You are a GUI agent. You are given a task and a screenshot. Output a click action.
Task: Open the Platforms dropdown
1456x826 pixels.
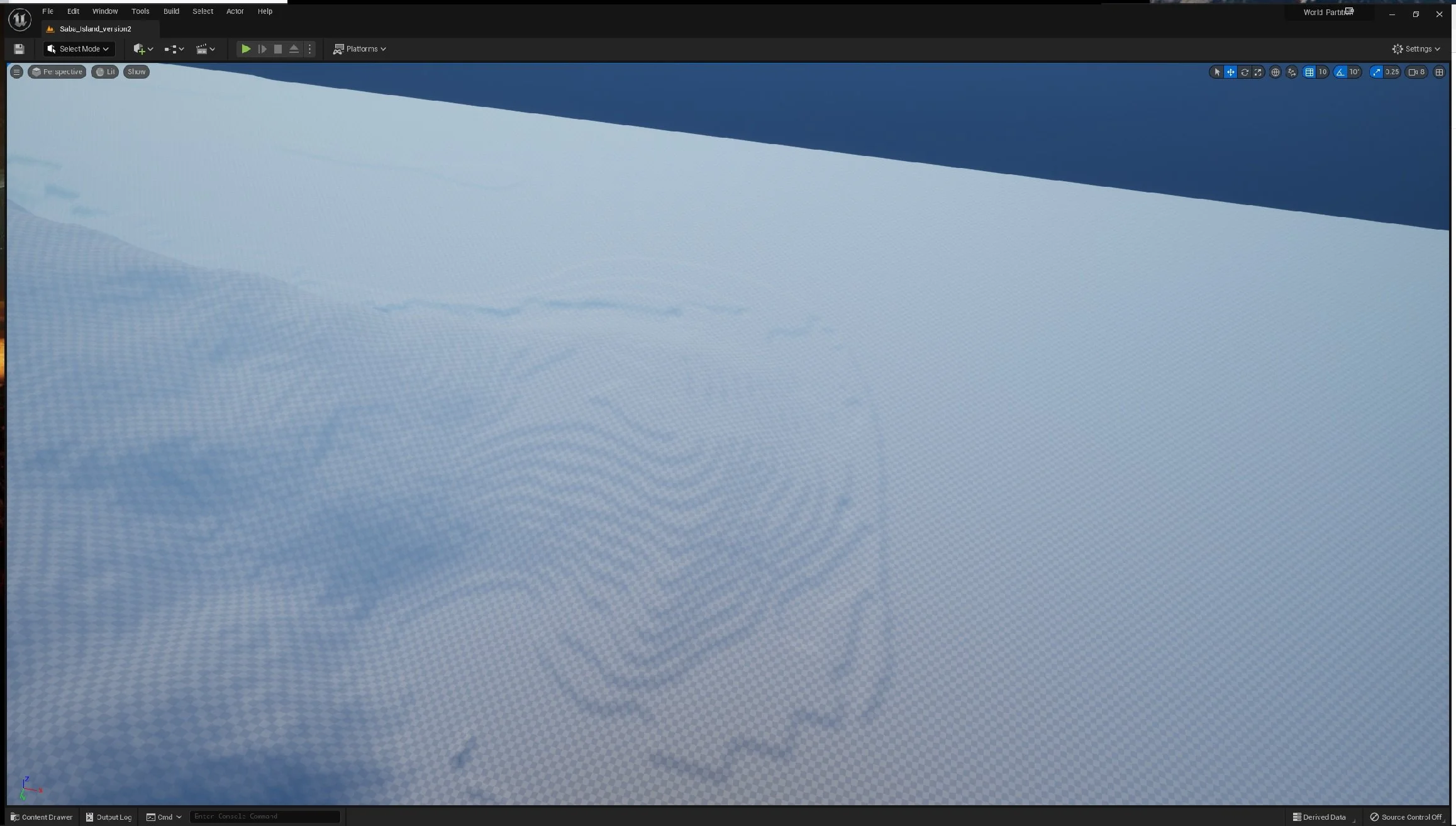point(360,49)
